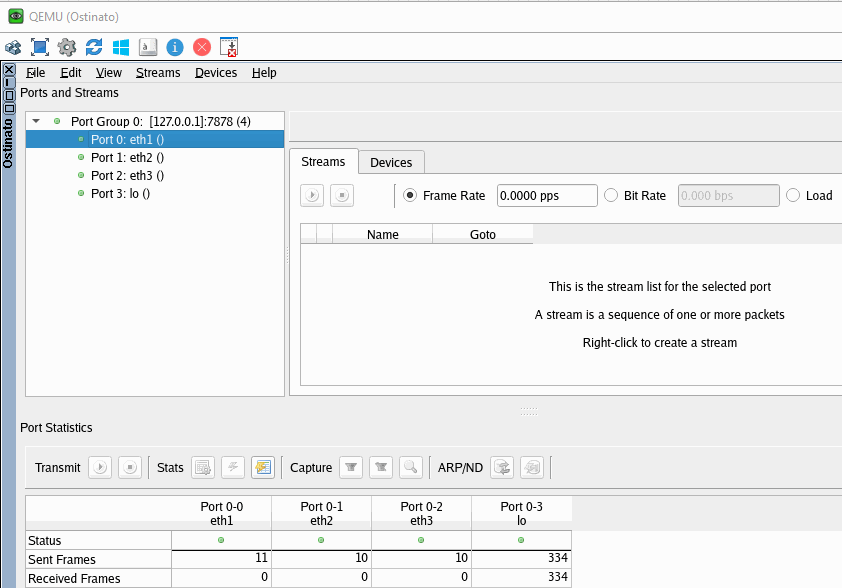Open the stats filter columns icon
Screen dimensions: 842x588
coord(262,467)
